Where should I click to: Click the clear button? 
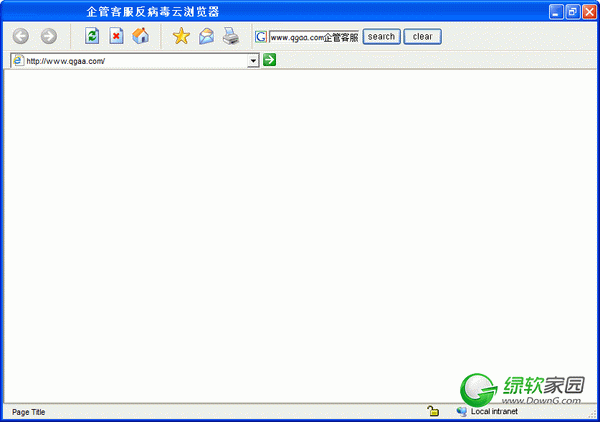[422, 37]
